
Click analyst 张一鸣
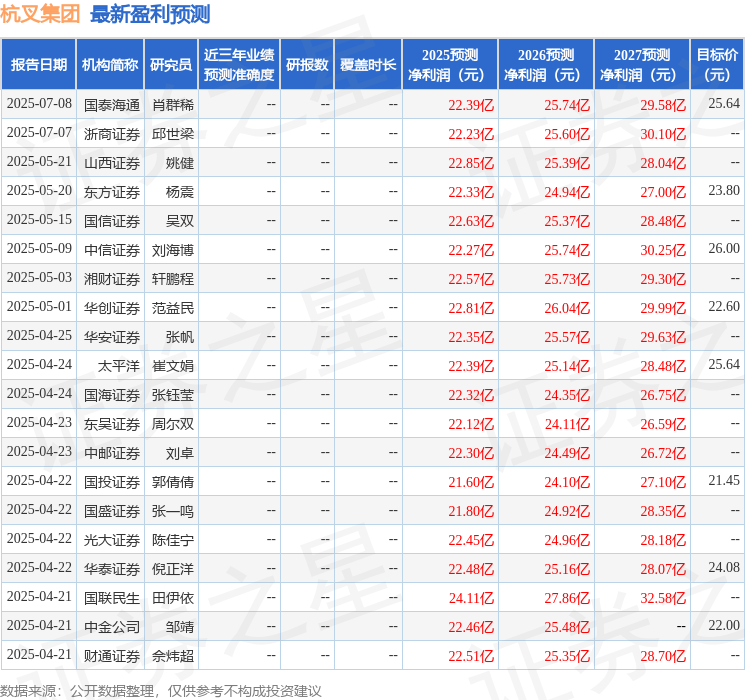173,511
